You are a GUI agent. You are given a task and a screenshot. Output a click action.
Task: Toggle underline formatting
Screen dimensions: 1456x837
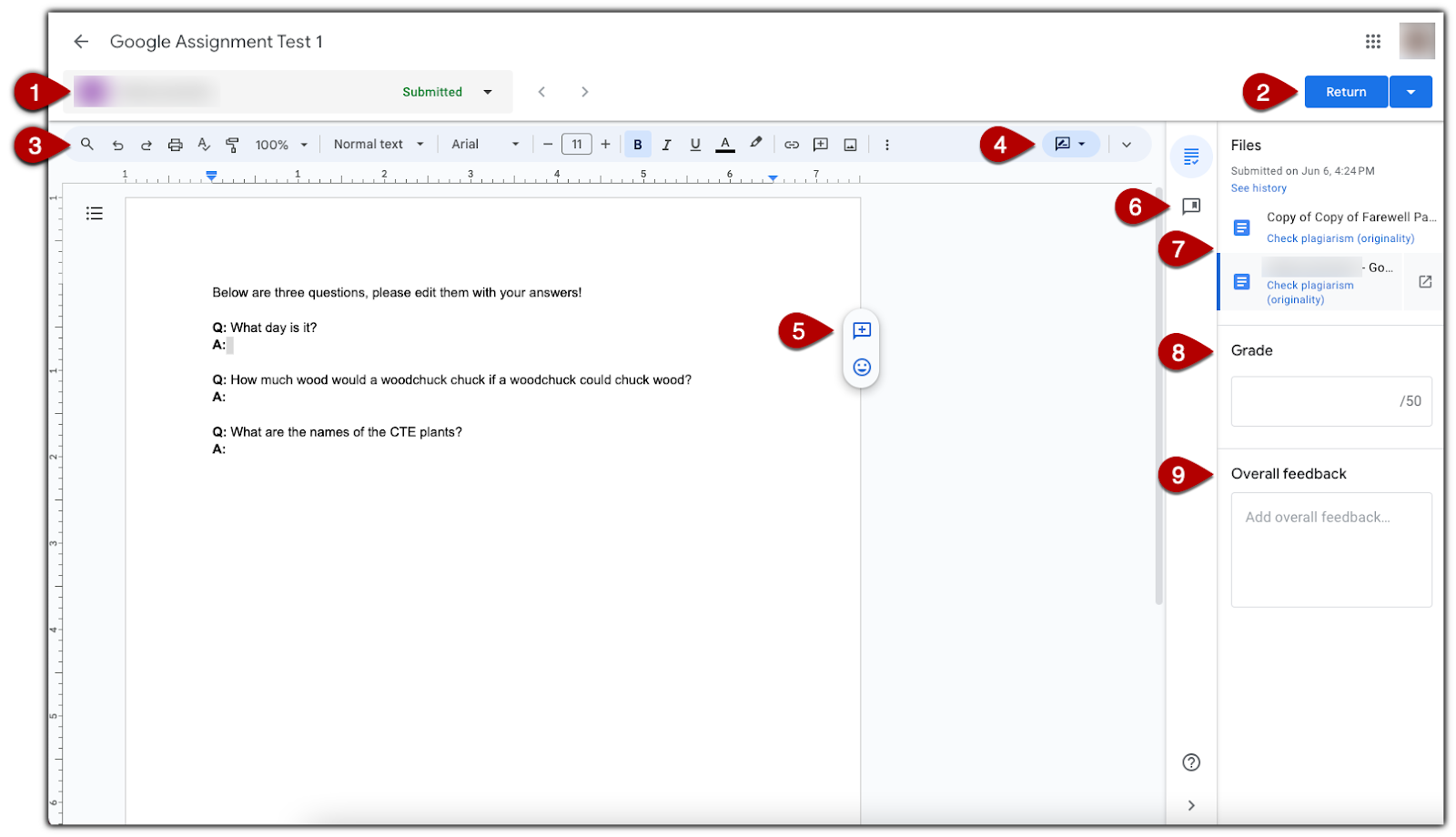pyautogui.click(x=694, y=144)
